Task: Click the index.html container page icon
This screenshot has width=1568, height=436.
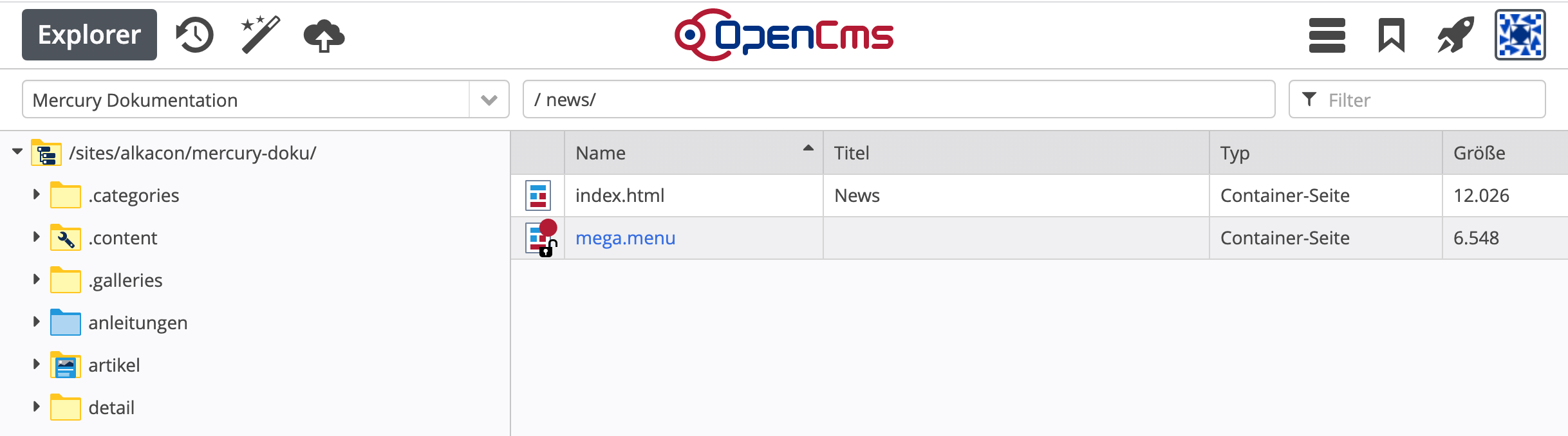Action: (x=538, y=195)
